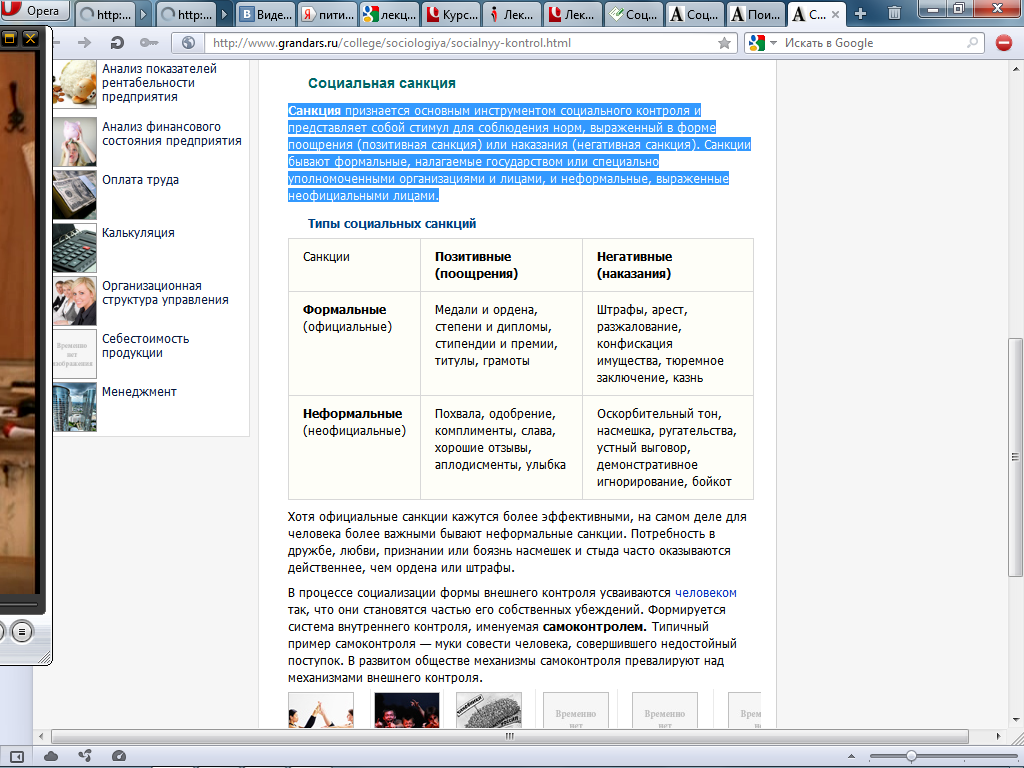
Task: Click the bold 'самоконтролем' word
Action: coord(593,626)
